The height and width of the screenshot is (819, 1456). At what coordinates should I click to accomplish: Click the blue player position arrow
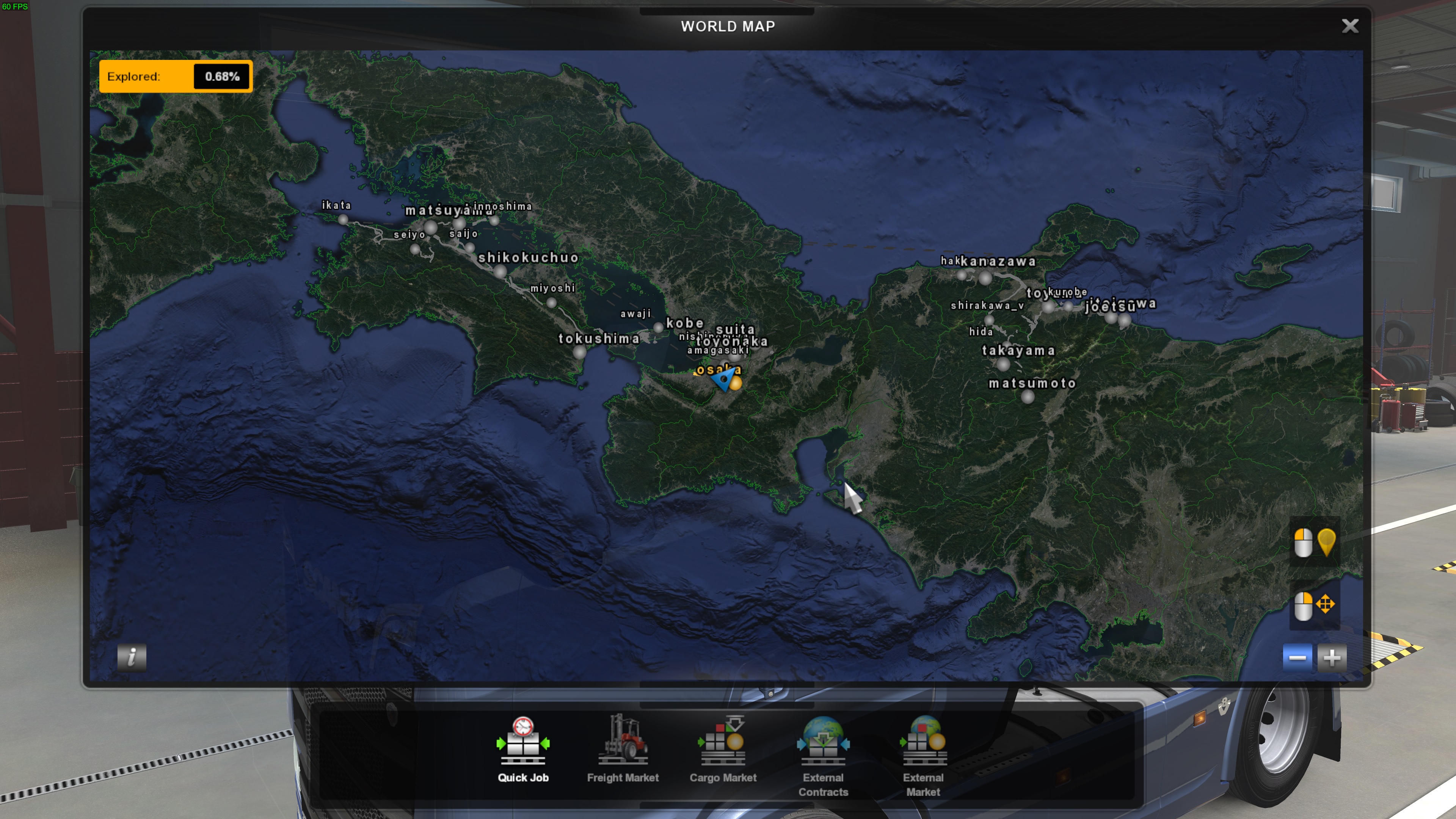(724, 379)
